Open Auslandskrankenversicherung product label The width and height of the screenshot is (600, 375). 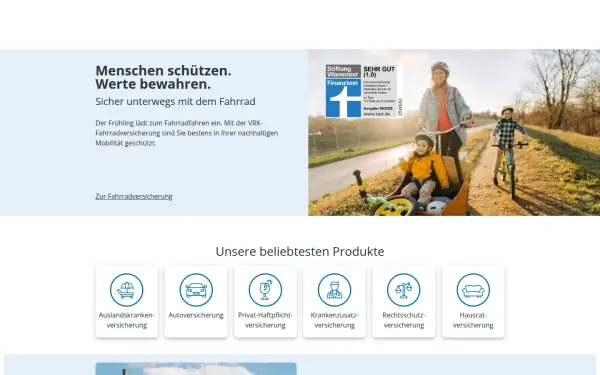127,320
